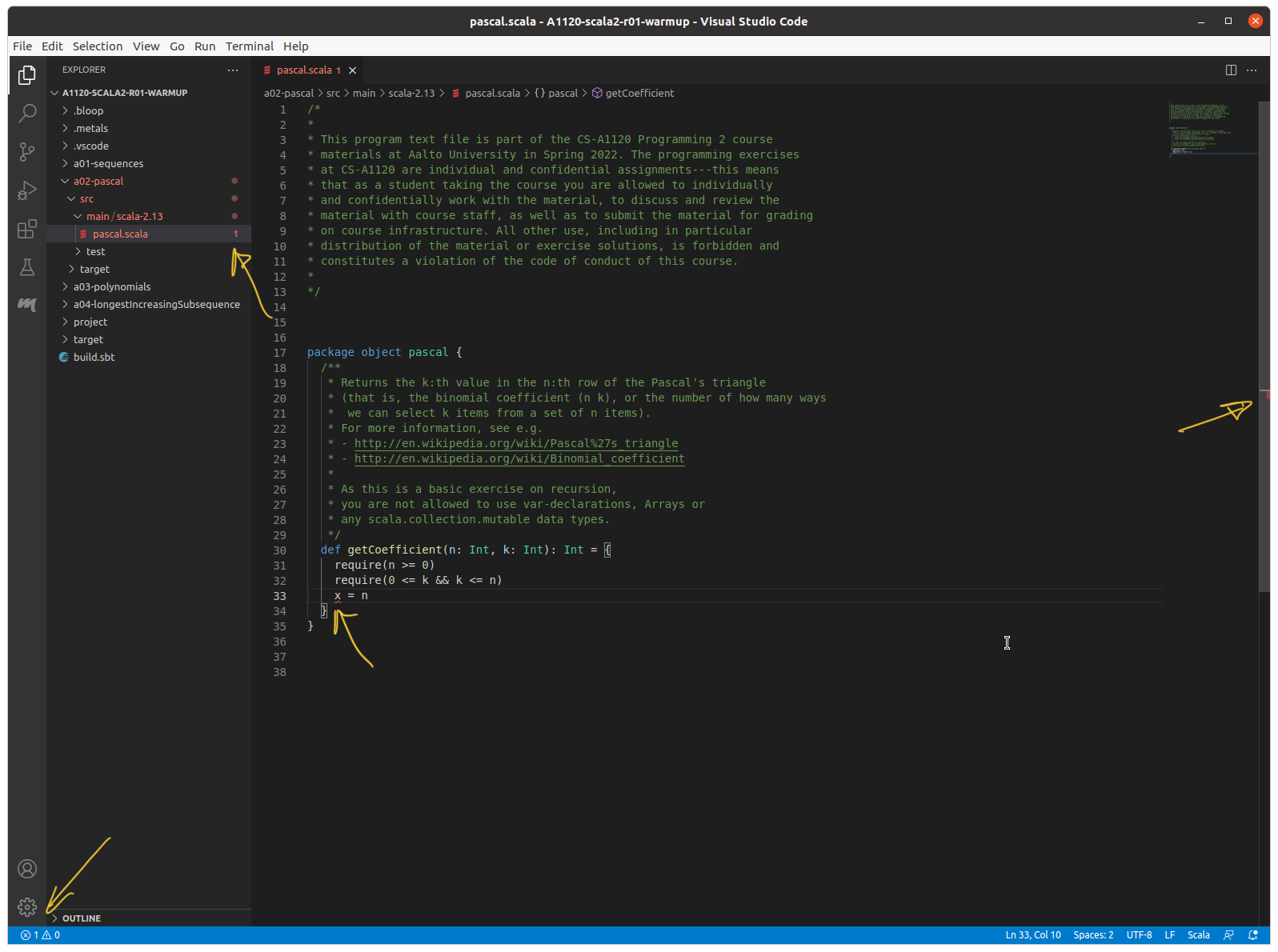Open the Pascal's triangle Wikipedia link

[x=515, y=443]
